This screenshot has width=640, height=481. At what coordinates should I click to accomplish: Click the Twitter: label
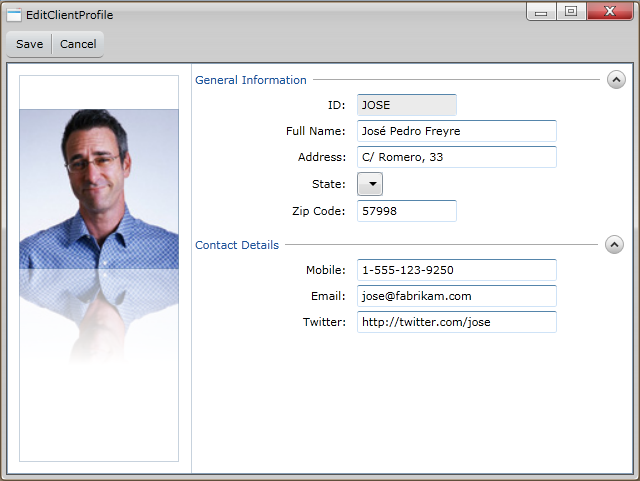pos(324,322)
